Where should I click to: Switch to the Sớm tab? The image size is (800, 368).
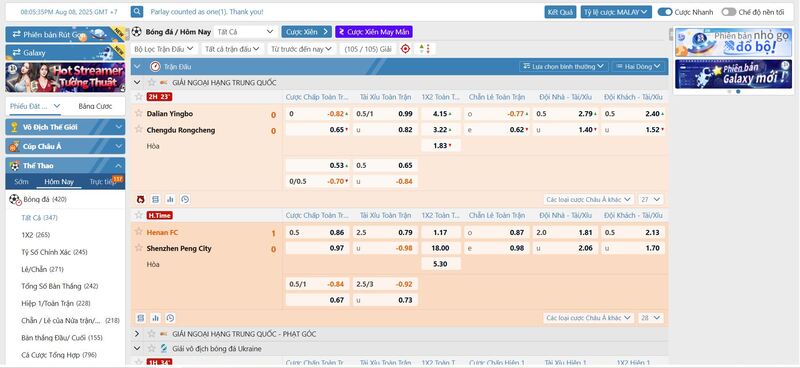pyautogui.click(x=21, y=182)
